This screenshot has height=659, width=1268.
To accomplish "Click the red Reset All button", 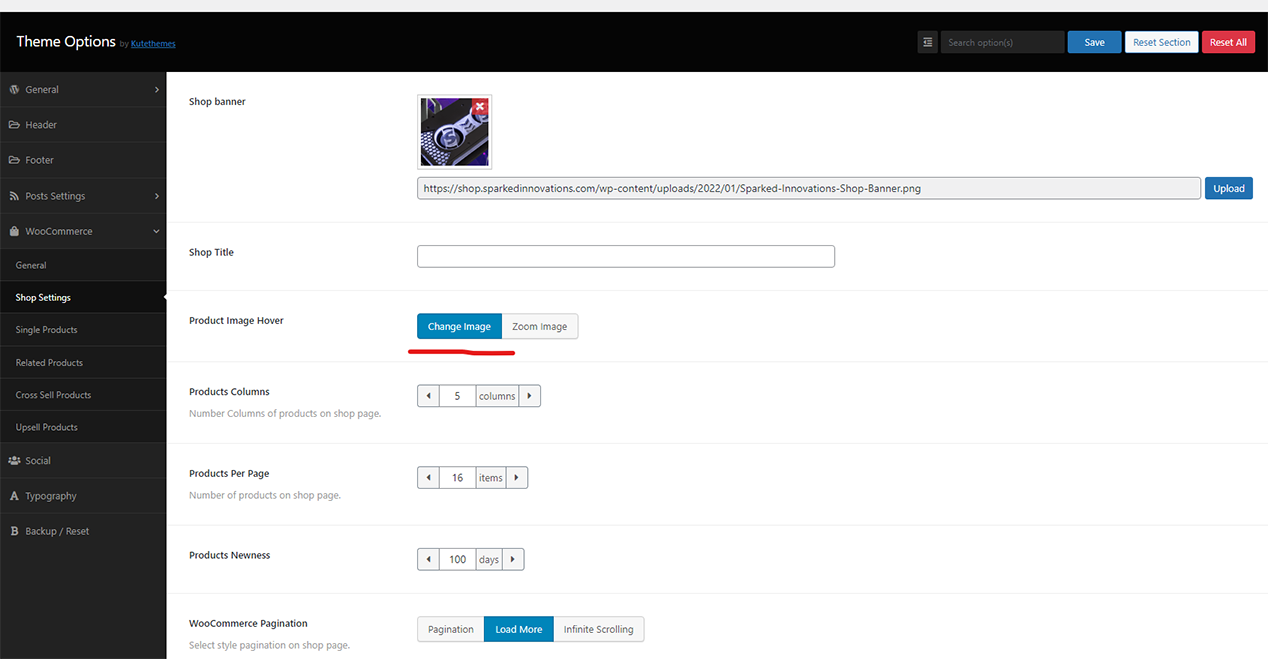I will click(x=1228, y=42).
